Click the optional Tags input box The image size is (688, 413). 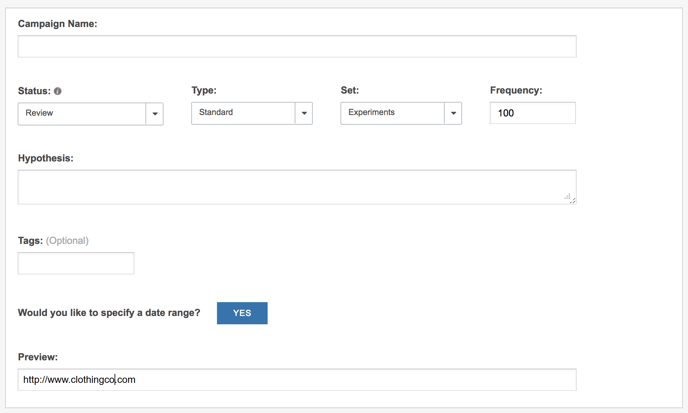(x=76, y=263)
